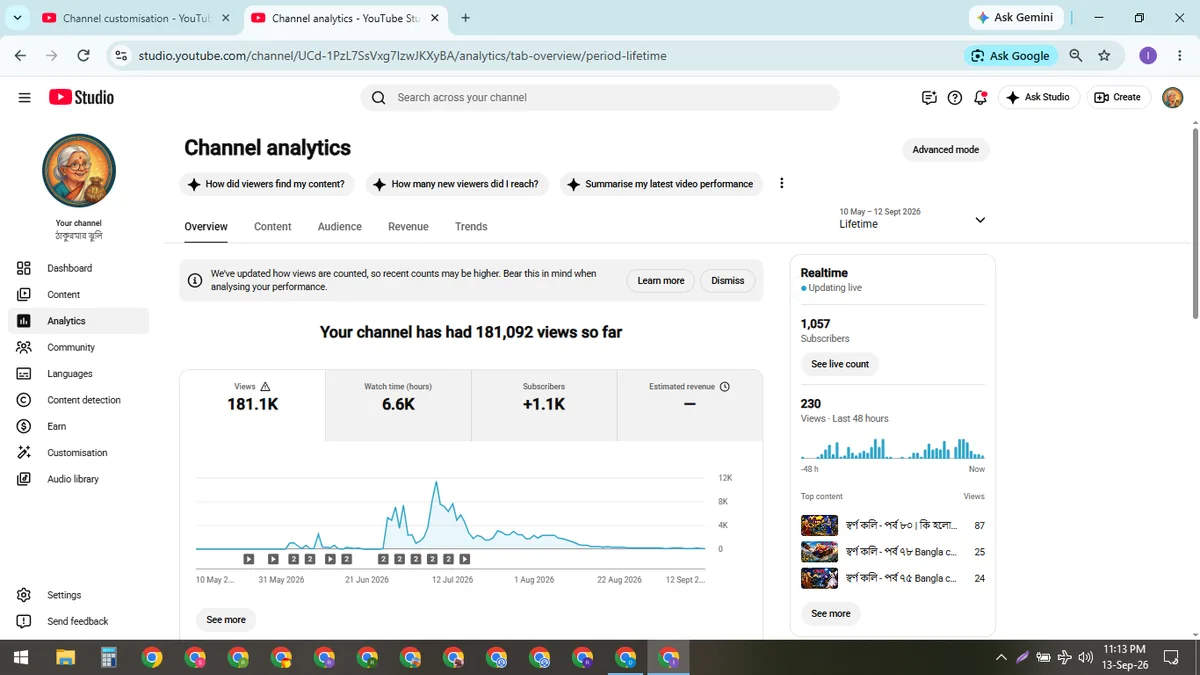Click the 1,057 subscribers count

[816, 324]
